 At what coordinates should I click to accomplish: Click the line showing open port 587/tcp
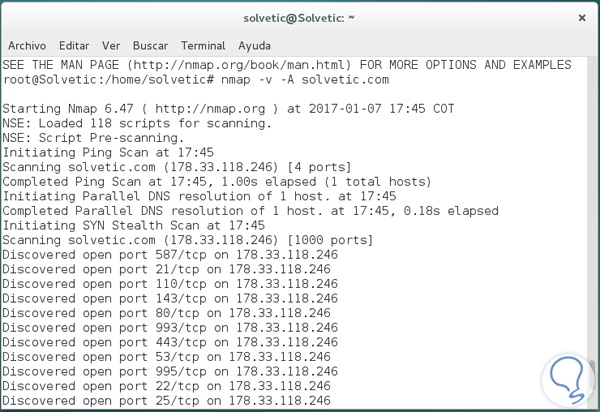click(x=170, y=255)
